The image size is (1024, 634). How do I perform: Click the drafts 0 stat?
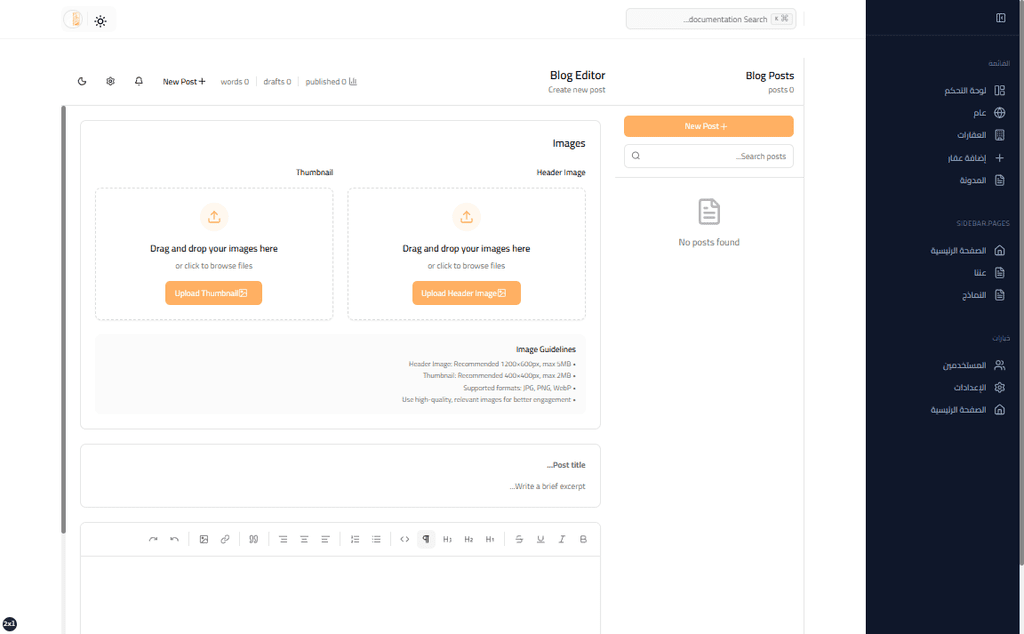(277, 82)
